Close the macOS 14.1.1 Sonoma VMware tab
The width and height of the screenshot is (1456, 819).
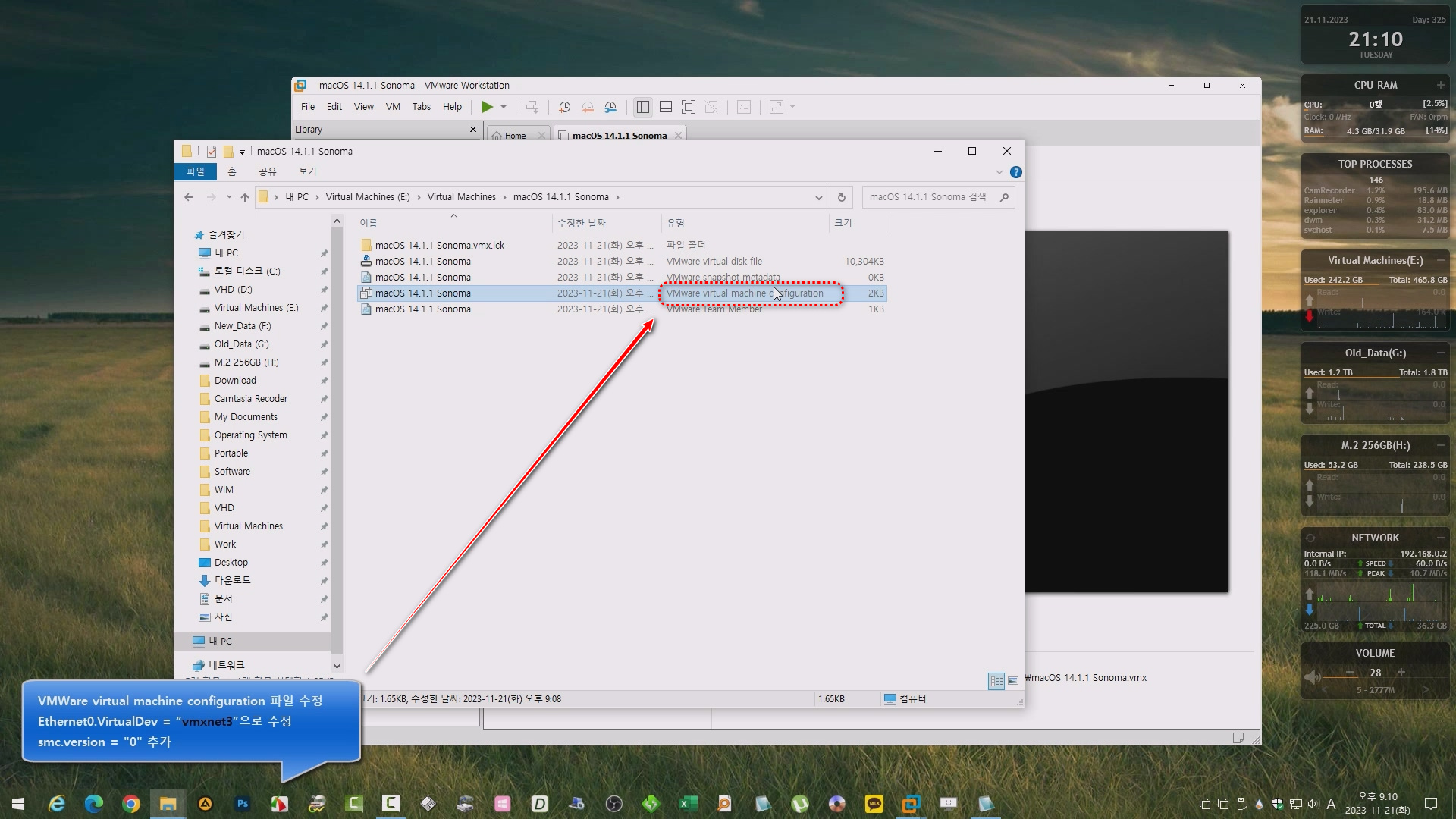coord(678,136)
